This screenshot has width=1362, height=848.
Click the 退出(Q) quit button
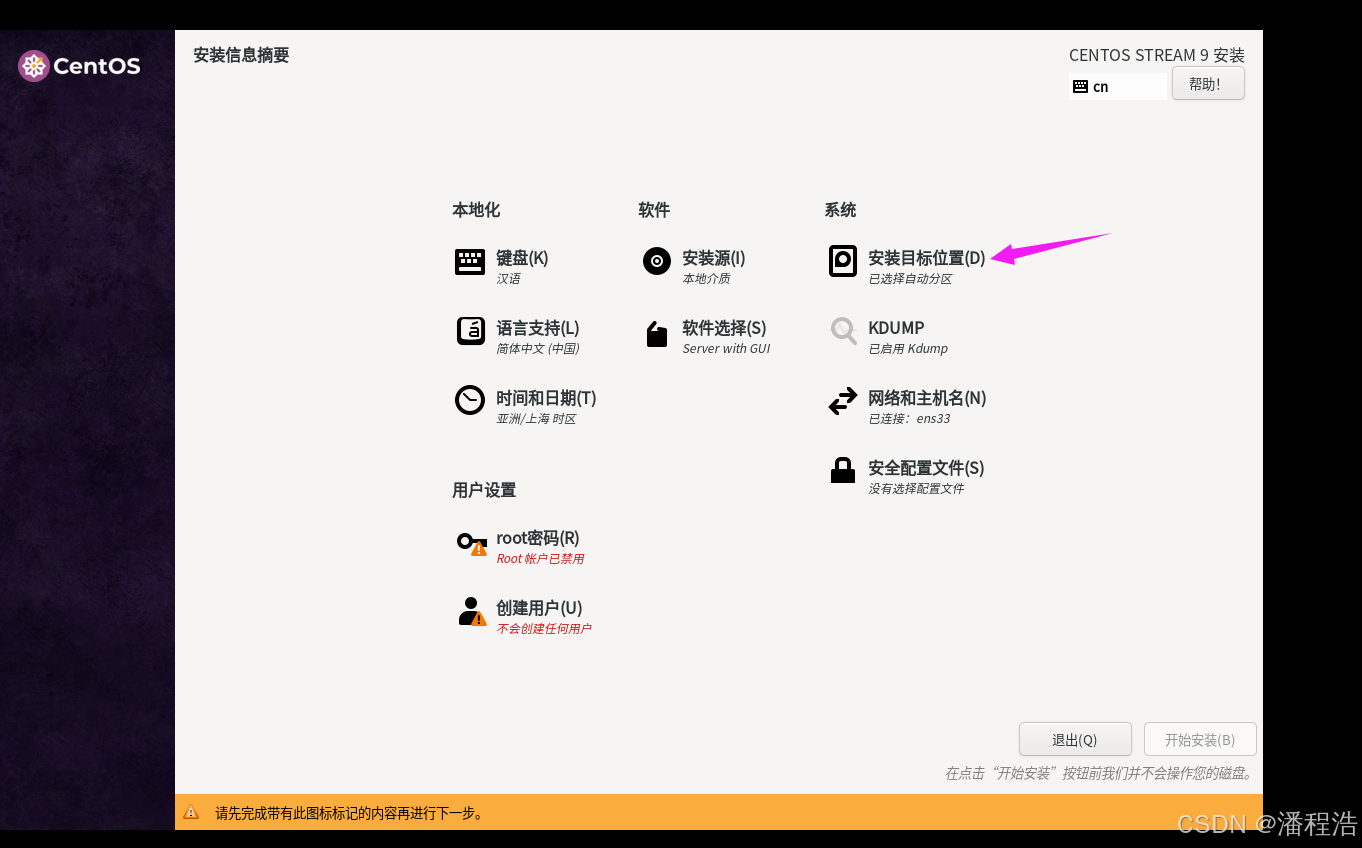coord(1075,740)
